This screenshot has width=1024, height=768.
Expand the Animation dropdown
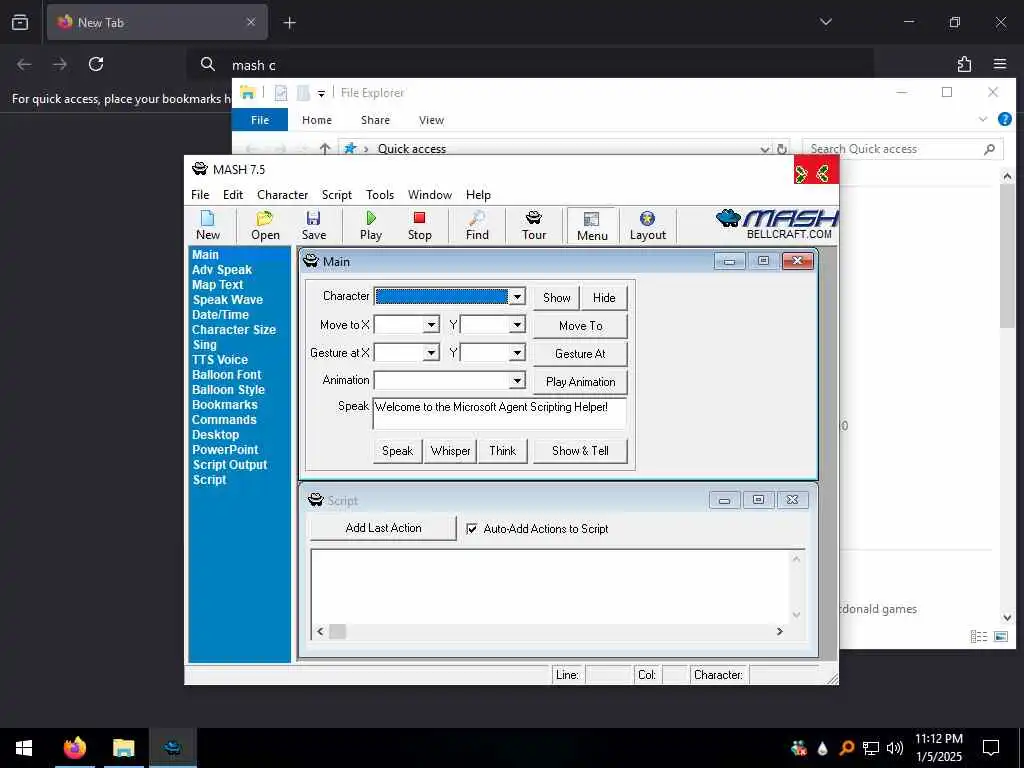pyautogui.click(x=517, y=380)
